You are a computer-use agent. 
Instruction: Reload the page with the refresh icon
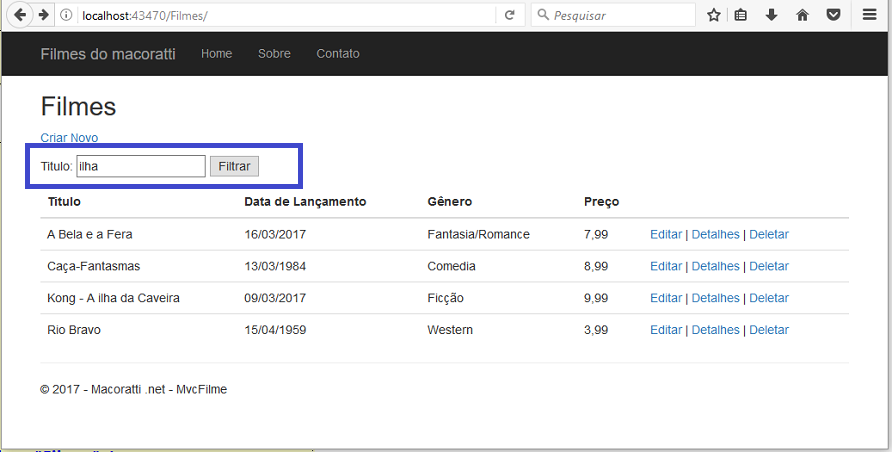point(510,15)
